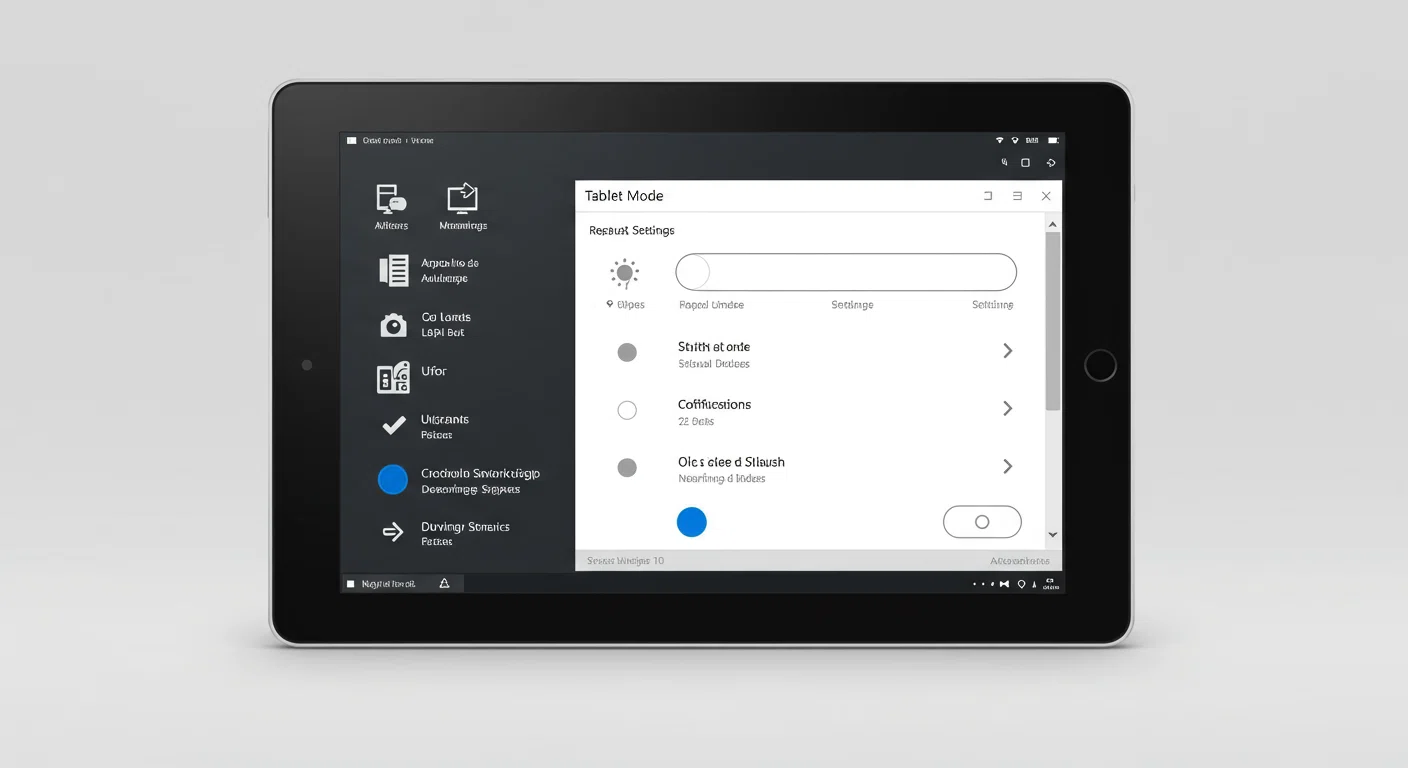Click the 'Co Lards' sidebar label
1408x768 pixels.
(446, 317)
